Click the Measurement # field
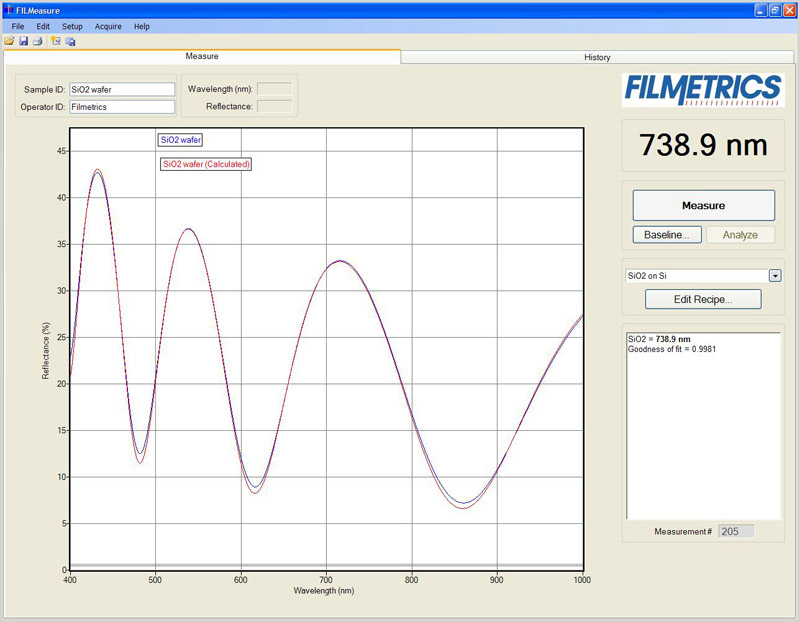Viewport: 800px width, 622px height. coord(735,531)
